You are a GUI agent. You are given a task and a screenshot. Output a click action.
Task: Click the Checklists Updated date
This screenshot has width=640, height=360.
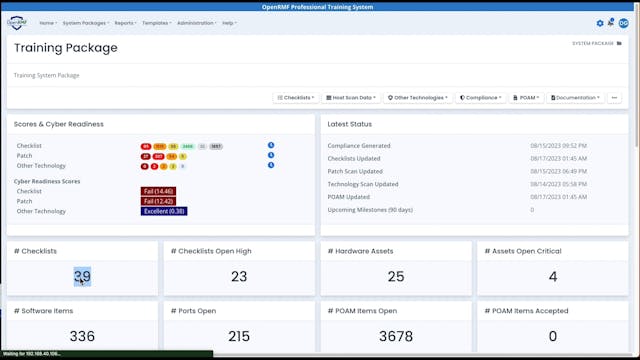[558, 158]
